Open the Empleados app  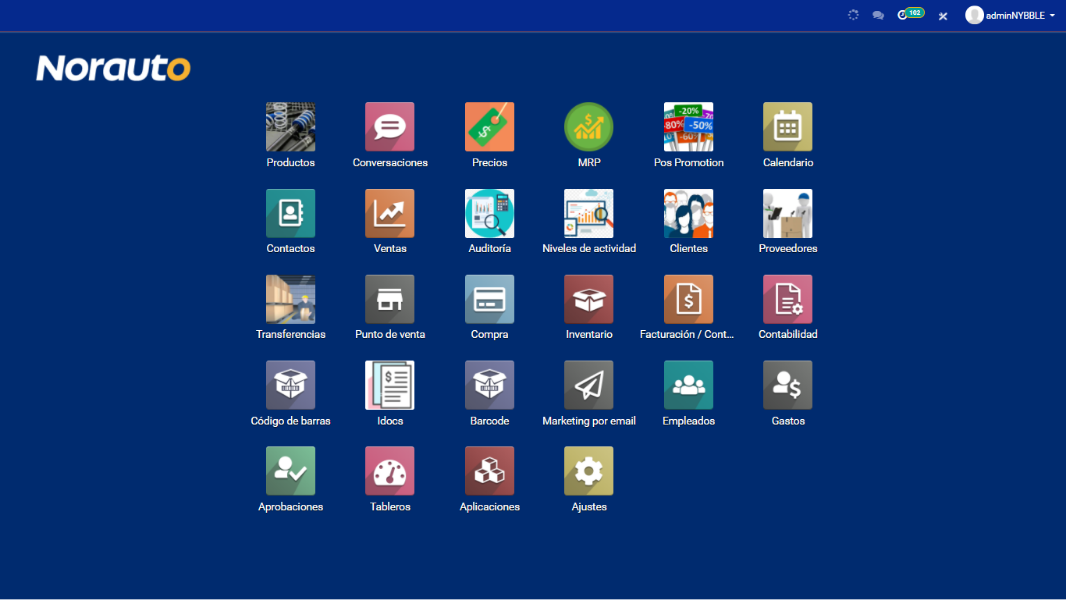[689, 385]
